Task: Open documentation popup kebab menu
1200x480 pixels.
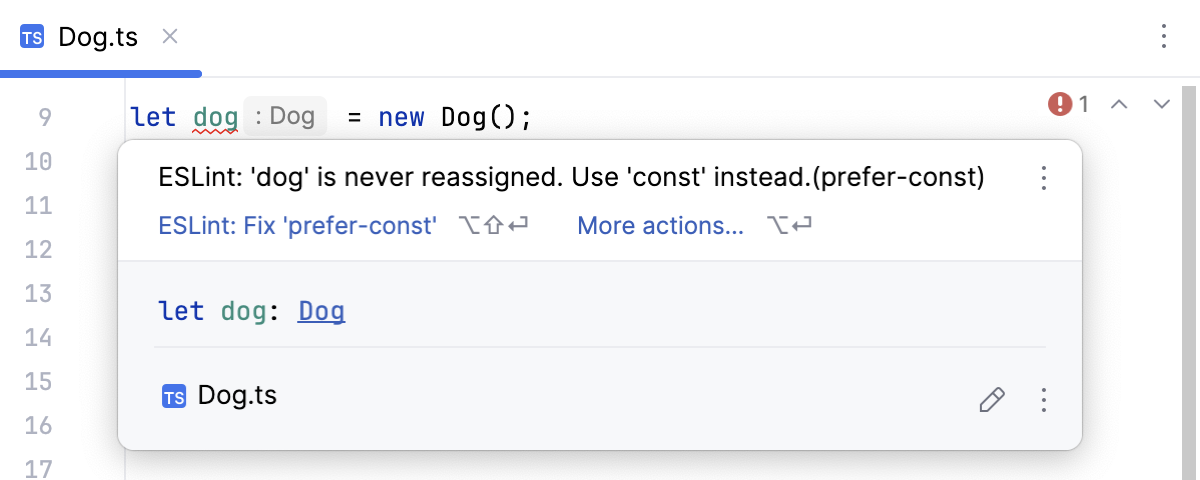Action: tap(1044, 401)
